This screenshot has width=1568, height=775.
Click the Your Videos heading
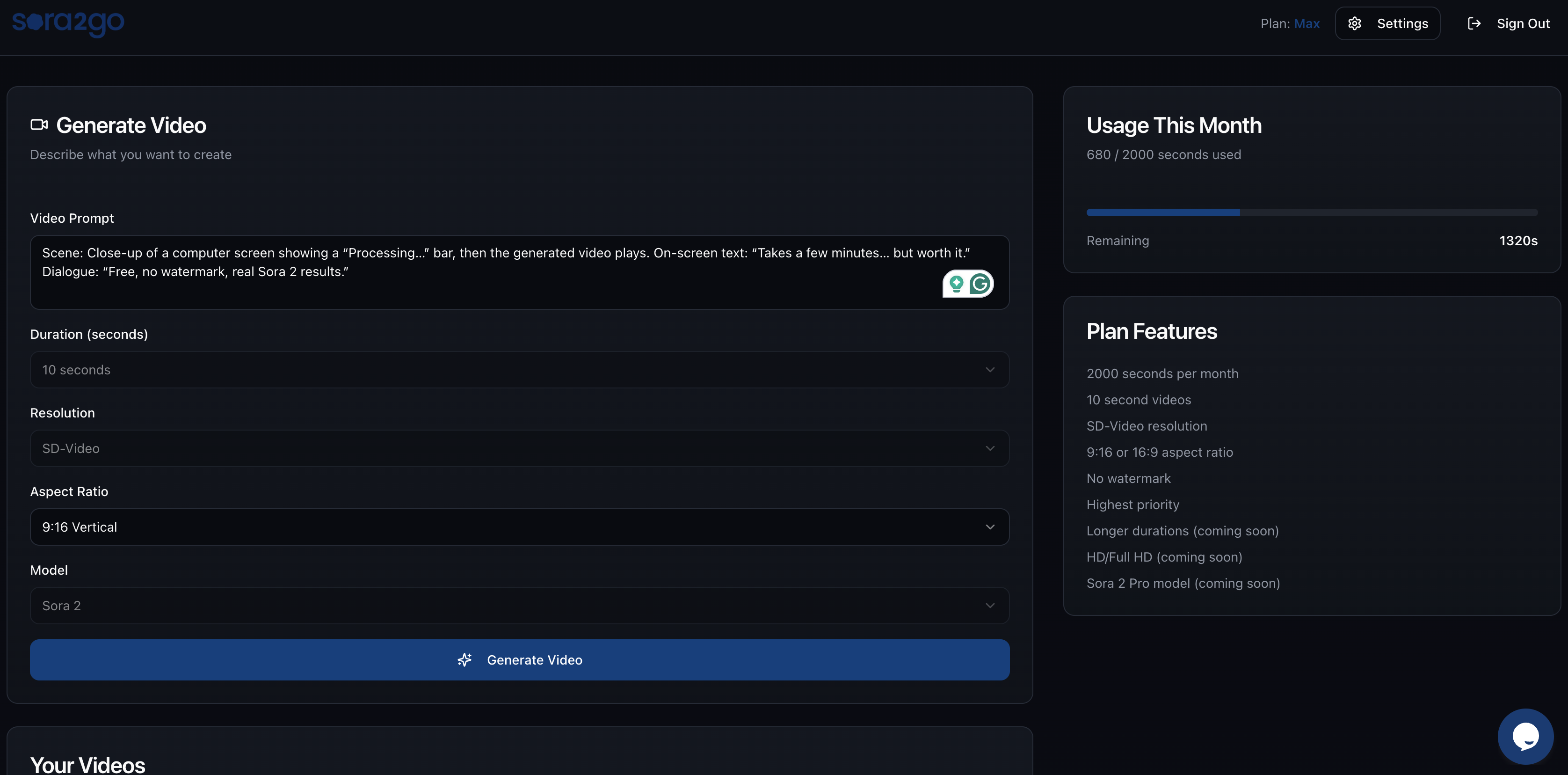click(x=87, y=765)
